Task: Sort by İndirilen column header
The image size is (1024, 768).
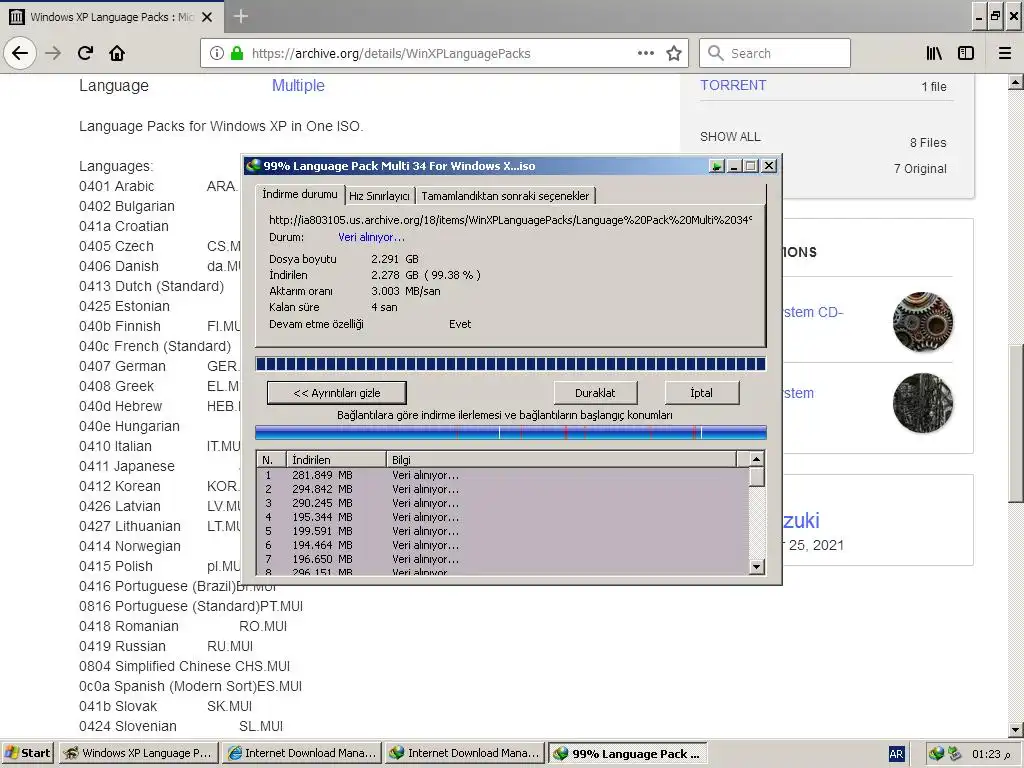Action: (x=336, y=460)
